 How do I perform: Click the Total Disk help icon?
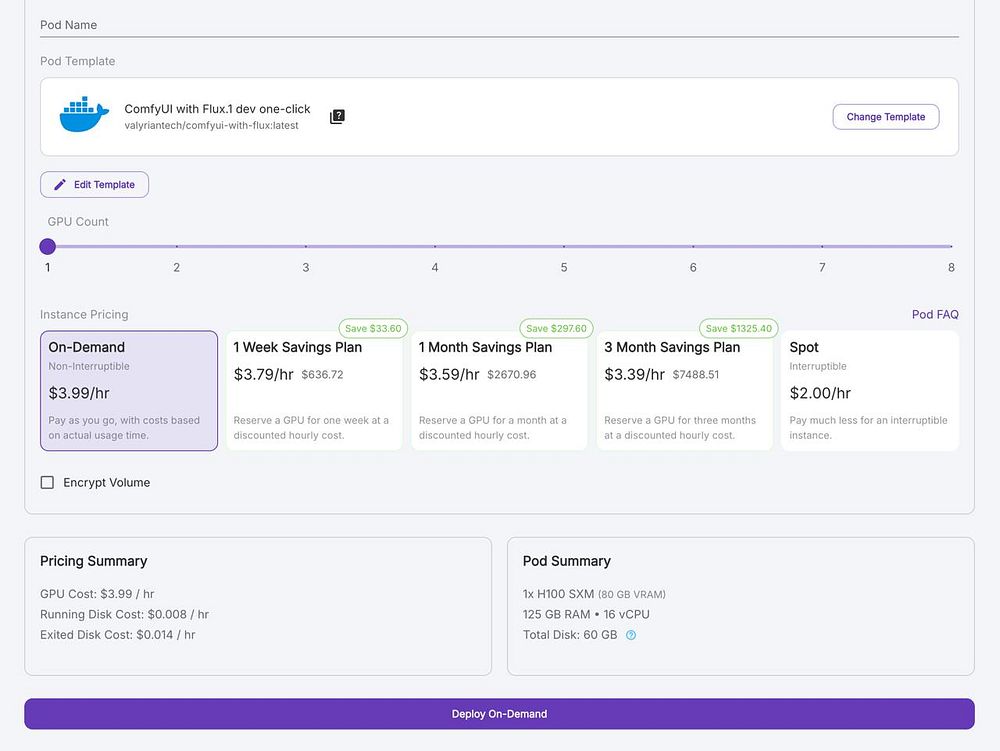631,635
